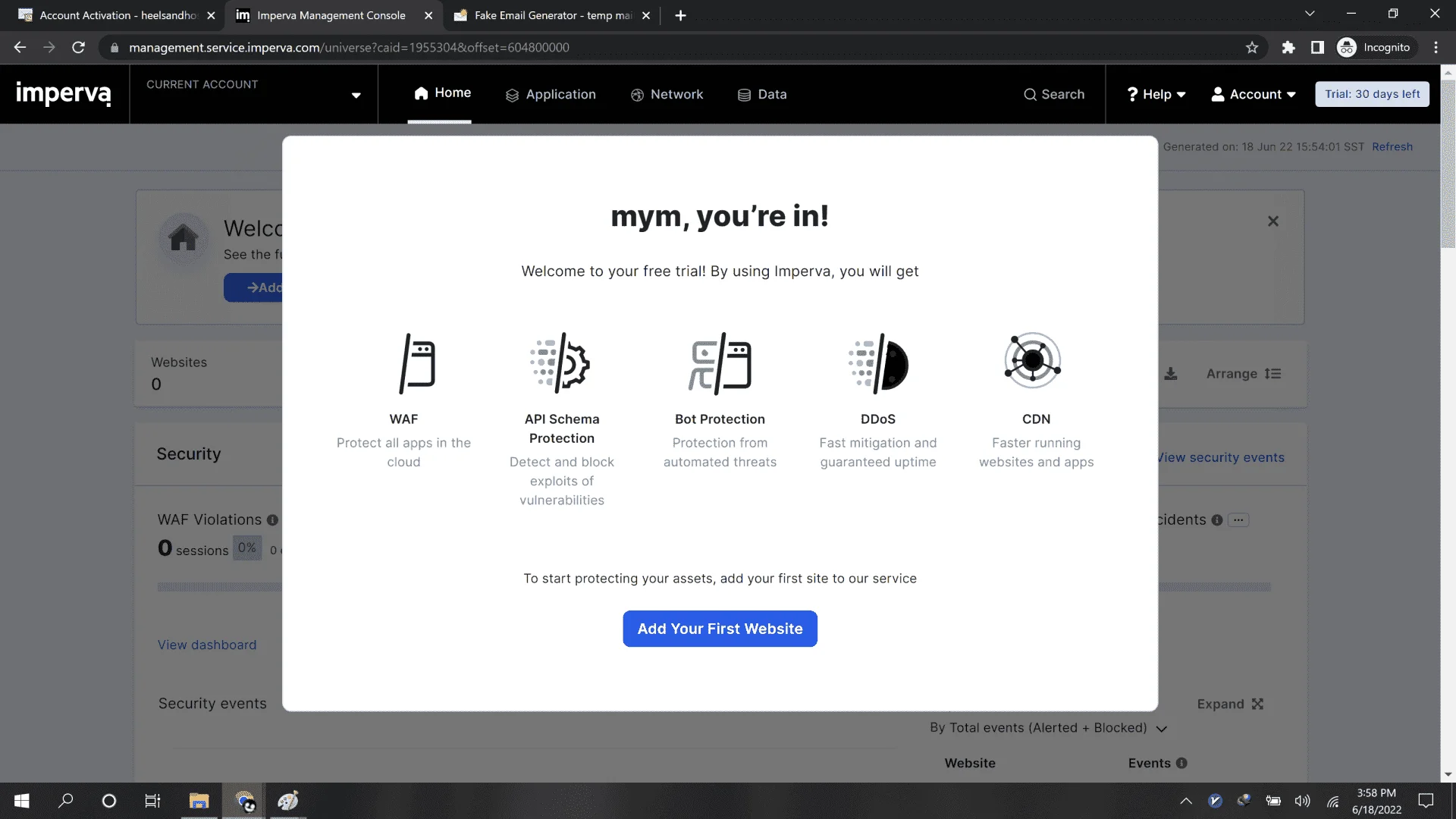Click the WAF Violations info icon
This screenshot has height=819, width=1456.
(272, 520)
